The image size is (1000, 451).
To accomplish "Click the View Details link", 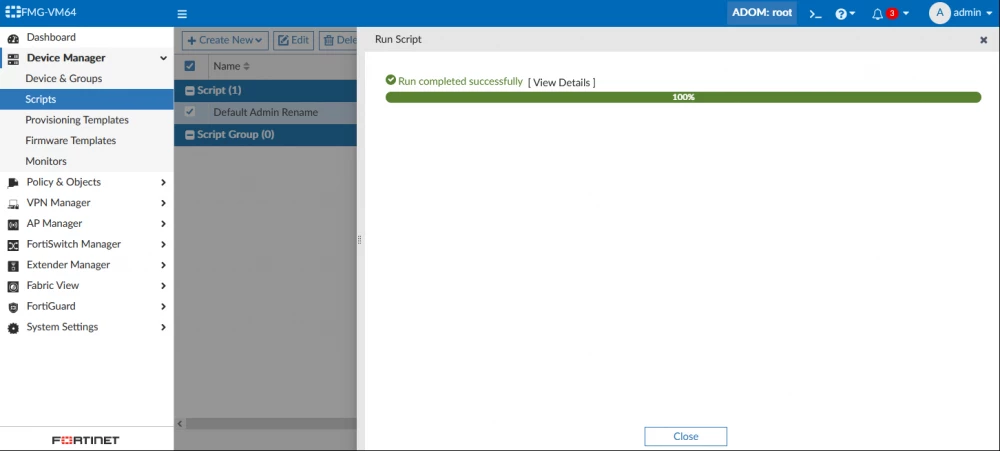I will 561,82.
